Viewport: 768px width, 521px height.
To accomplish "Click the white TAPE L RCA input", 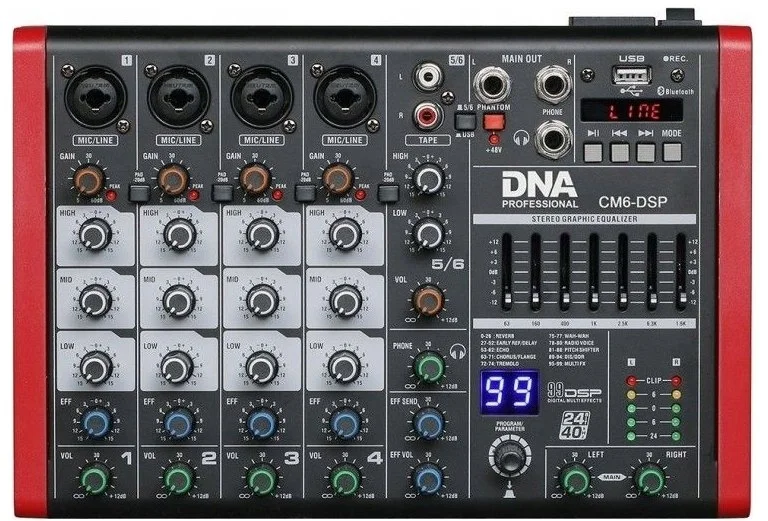I will pyautogui.click(x=428, y=77).
